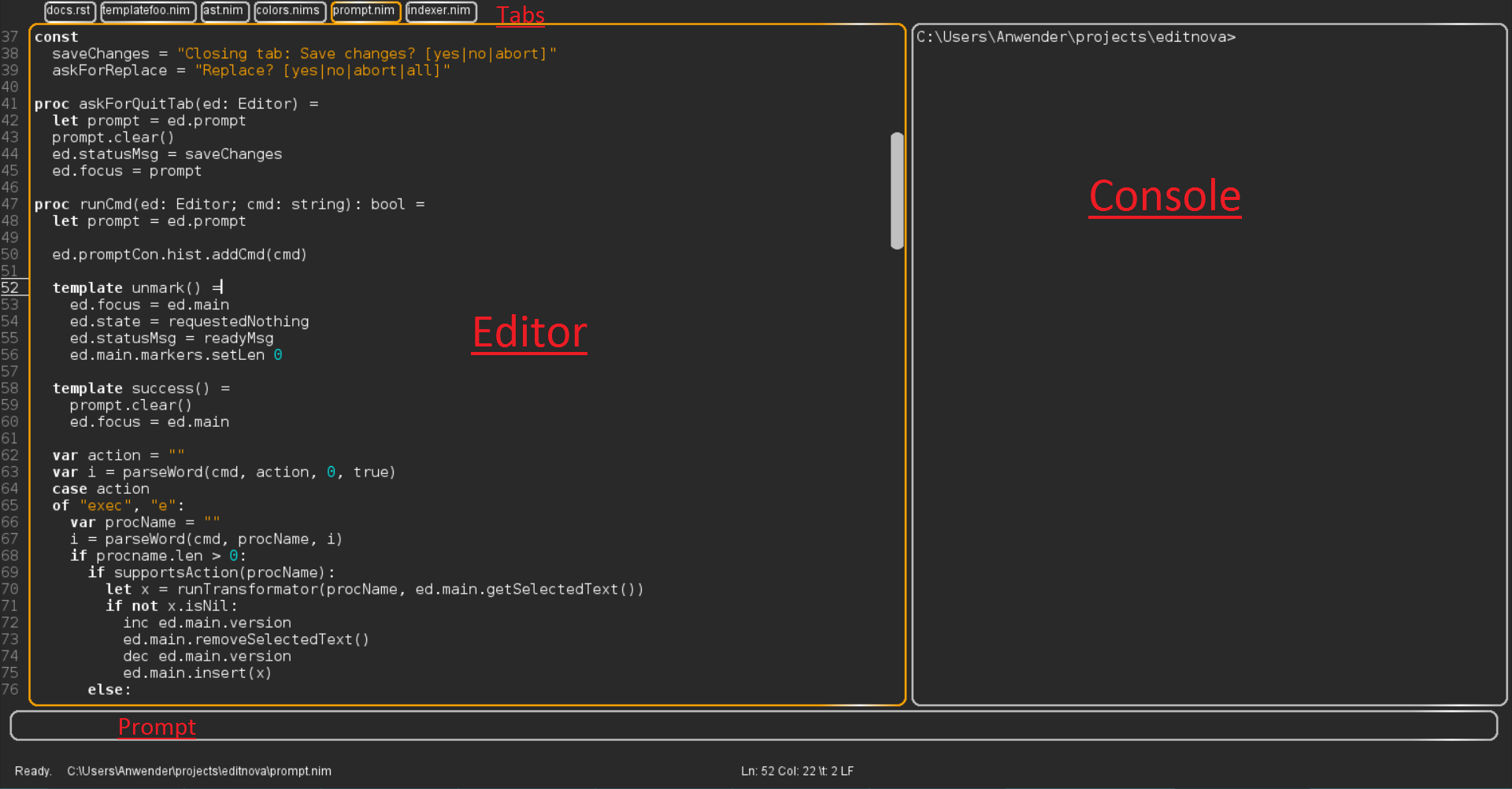The height and width of the screenshot is (789, 1512).
Task: Click 'var procName' declaration line
Action: [145, 522]
